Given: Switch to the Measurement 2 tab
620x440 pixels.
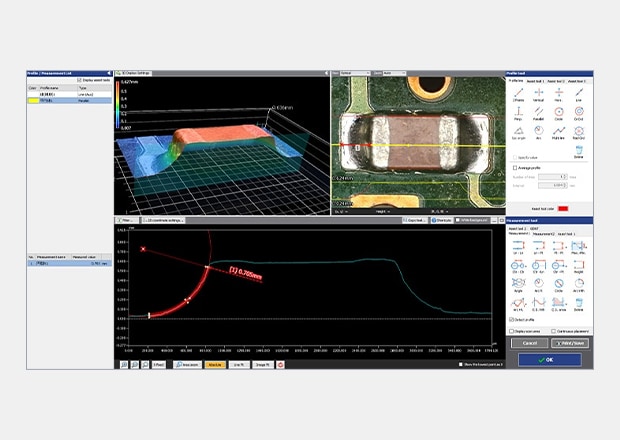Looking at the screenshot, I should tap(546, 233).
